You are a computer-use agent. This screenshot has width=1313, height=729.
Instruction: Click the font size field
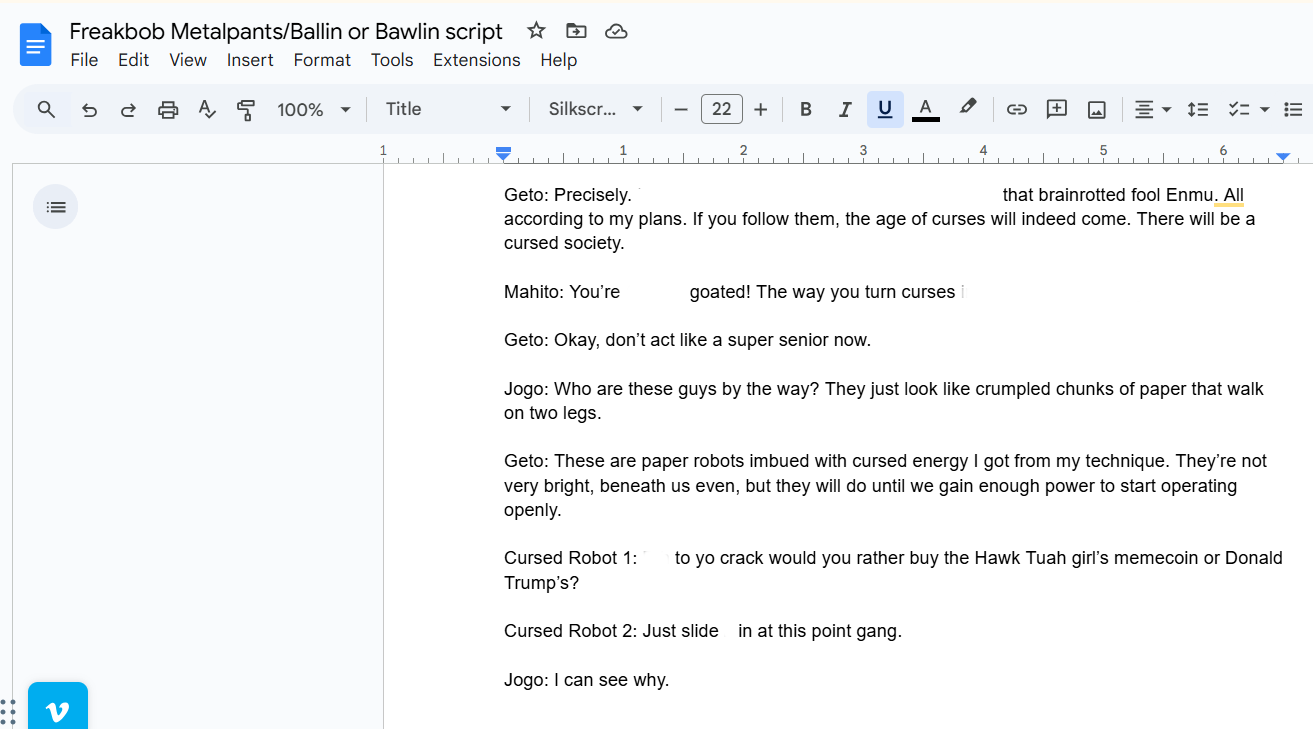pos(722,110)
